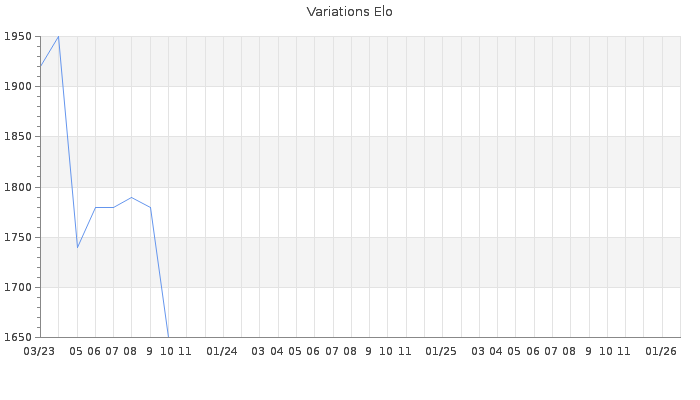Pick the 1700 label on the y-axis

(19, 288)
